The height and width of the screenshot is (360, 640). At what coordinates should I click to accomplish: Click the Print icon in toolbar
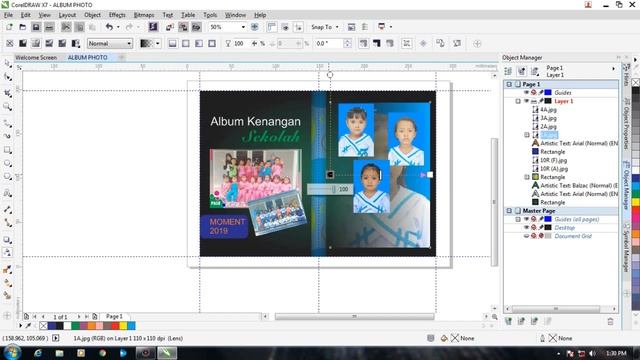pyautogui.click(x=49, y=27)
